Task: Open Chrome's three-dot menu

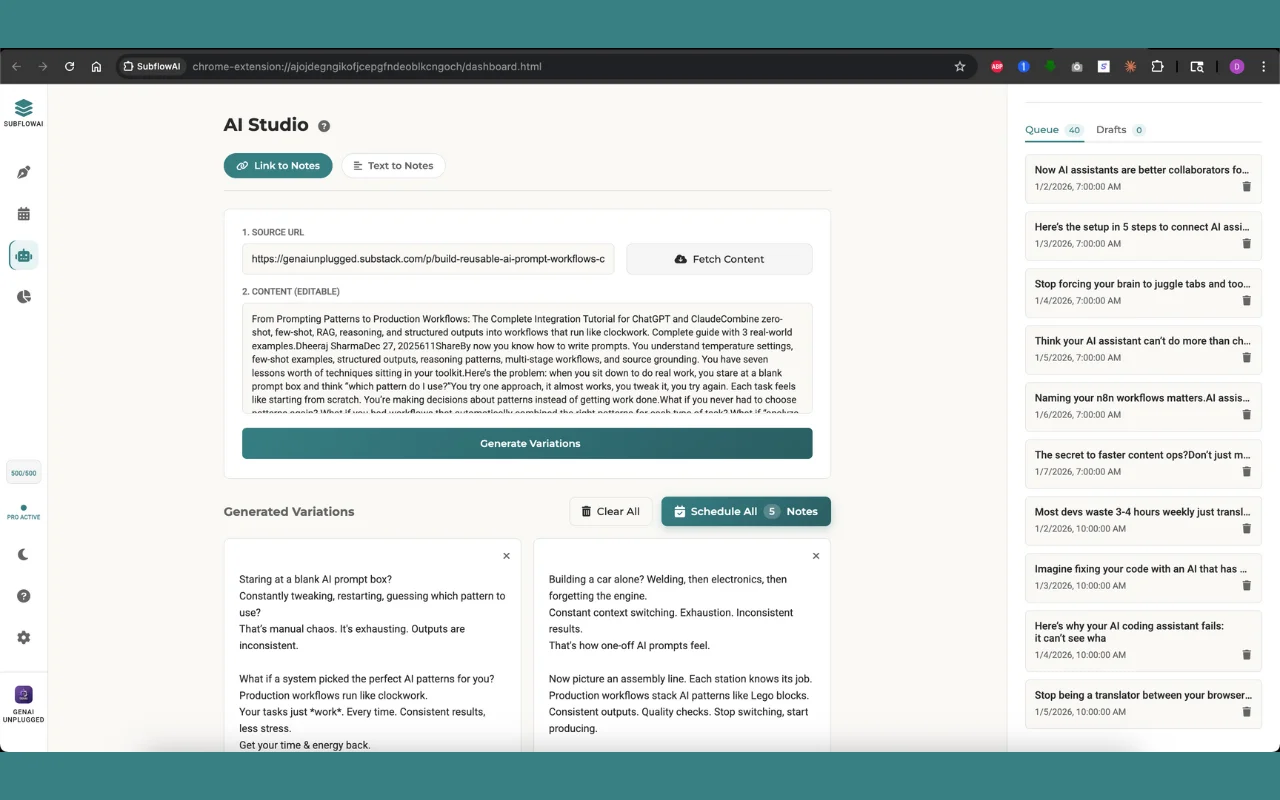Action: (1263, 66)
